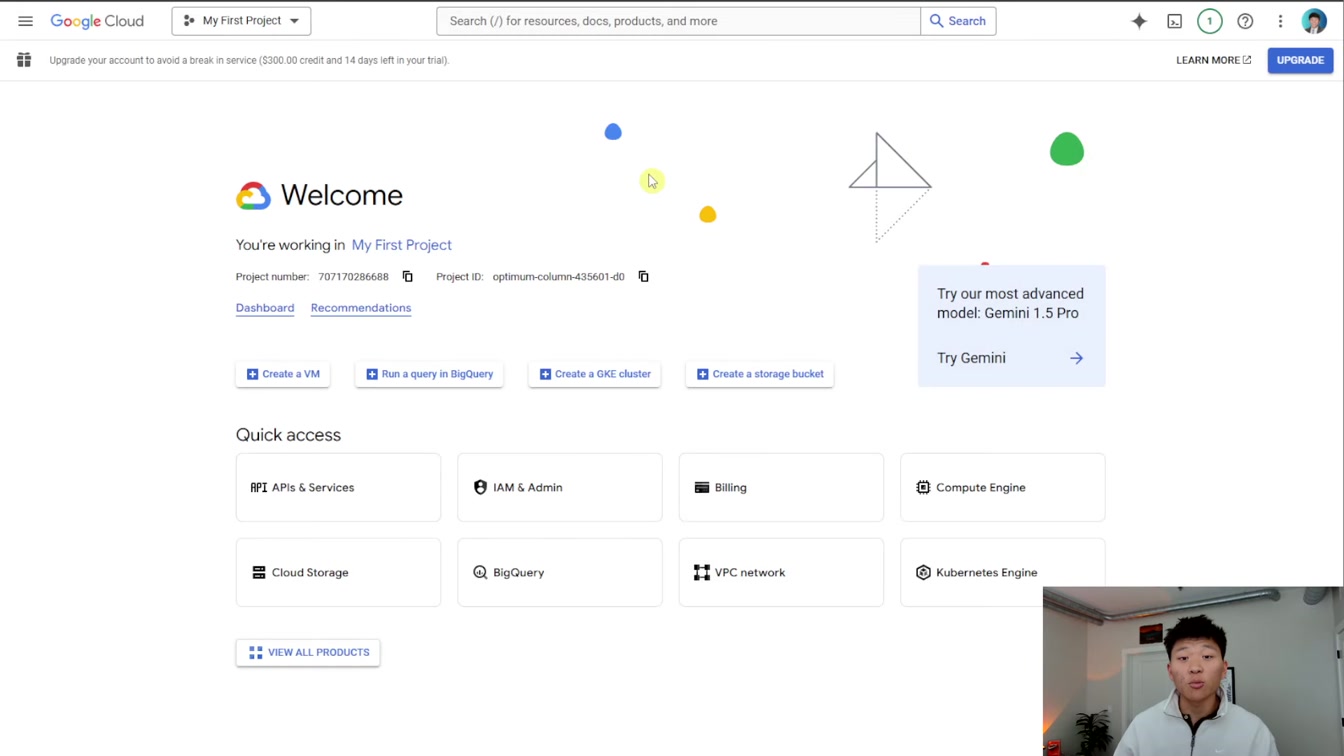Select the project ID optimum-column-435601-d0 text
Image resolution: width=1344 pixels, height=756 pixels.
pos(558,277)
